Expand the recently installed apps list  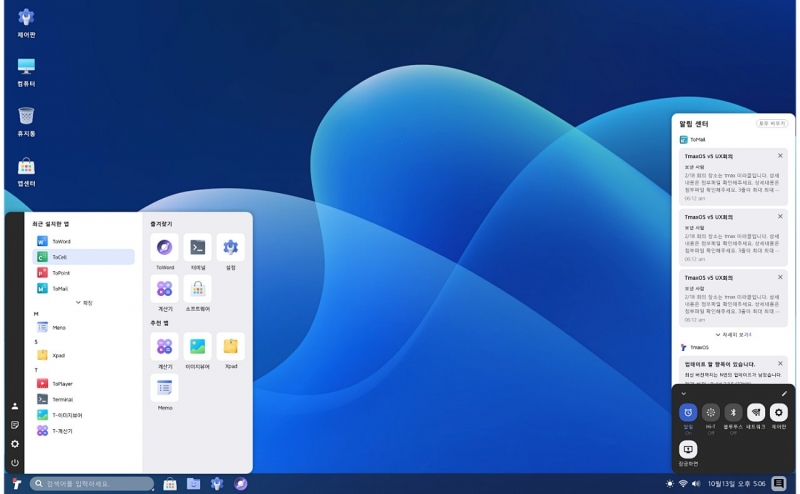[83, 302]
